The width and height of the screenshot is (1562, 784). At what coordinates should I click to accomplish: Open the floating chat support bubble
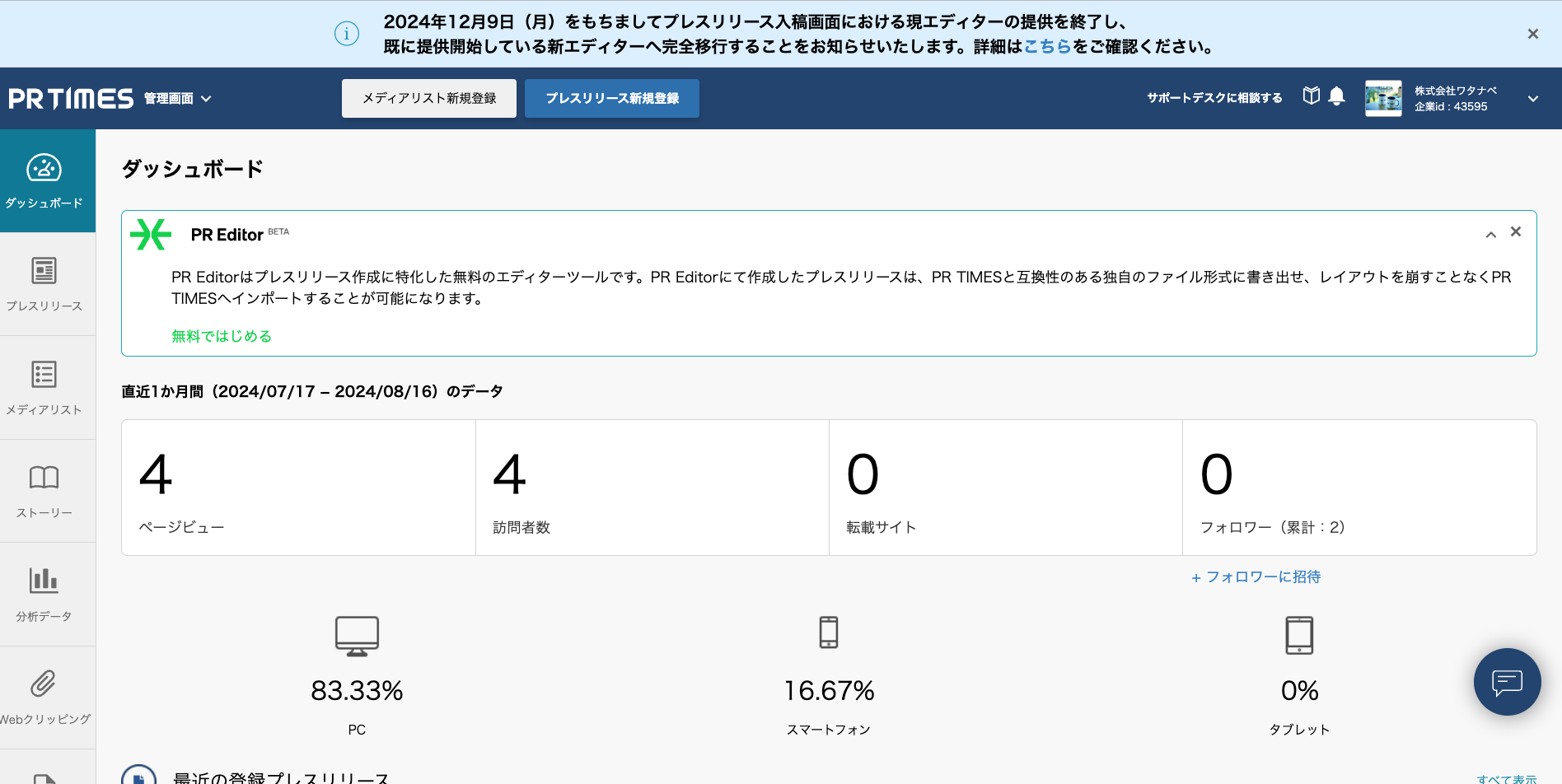click(x=1507, y=682)
